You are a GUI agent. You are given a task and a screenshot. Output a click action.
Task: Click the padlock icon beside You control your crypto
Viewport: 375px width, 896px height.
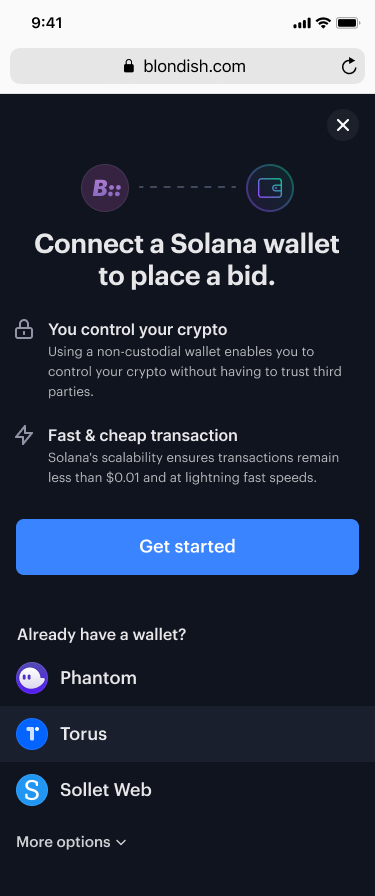click(x=23, y=330)
